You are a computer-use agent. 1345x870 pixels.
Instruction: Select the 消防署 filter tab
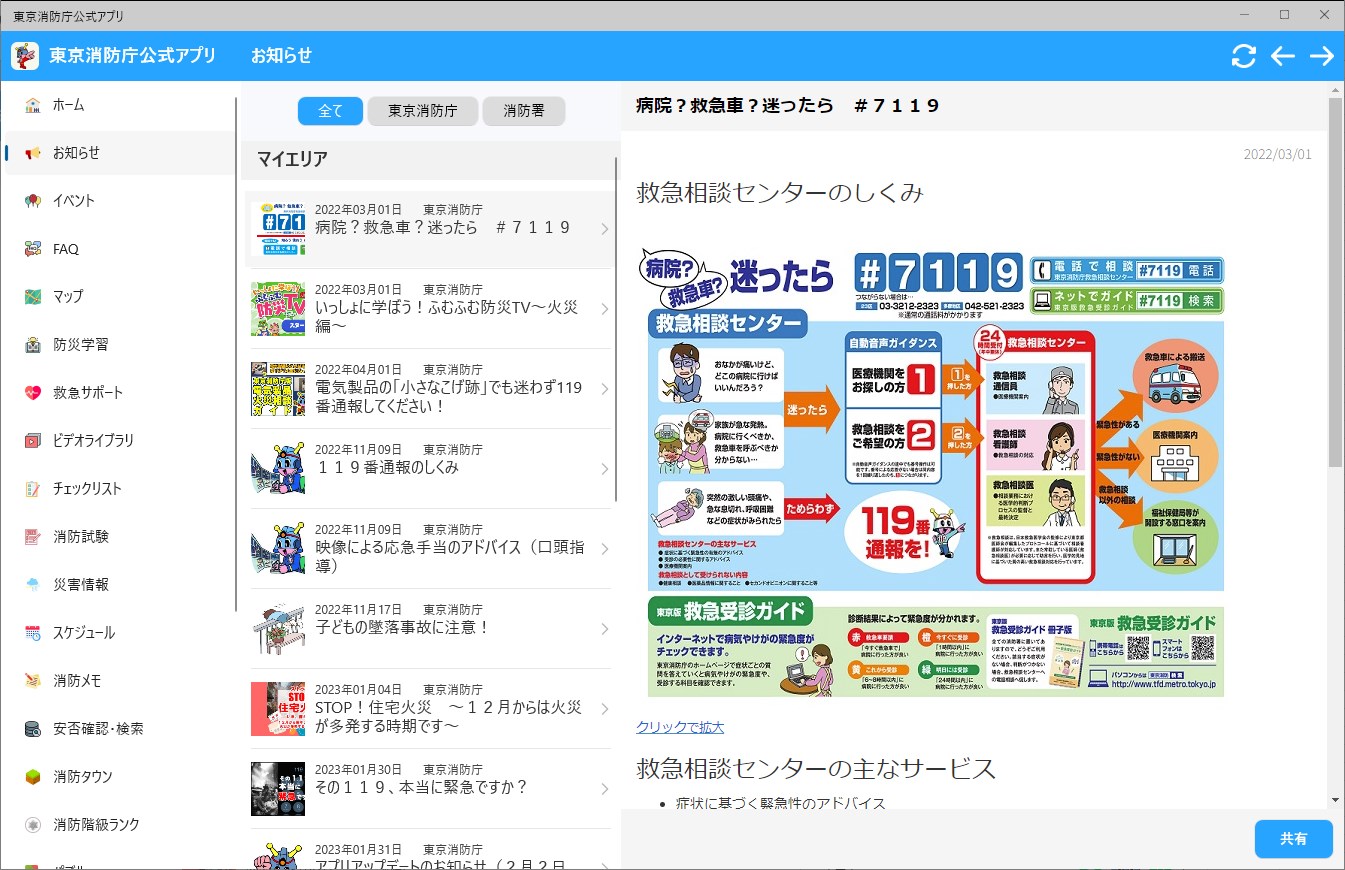pyautogui.click(x=524, y=111)
